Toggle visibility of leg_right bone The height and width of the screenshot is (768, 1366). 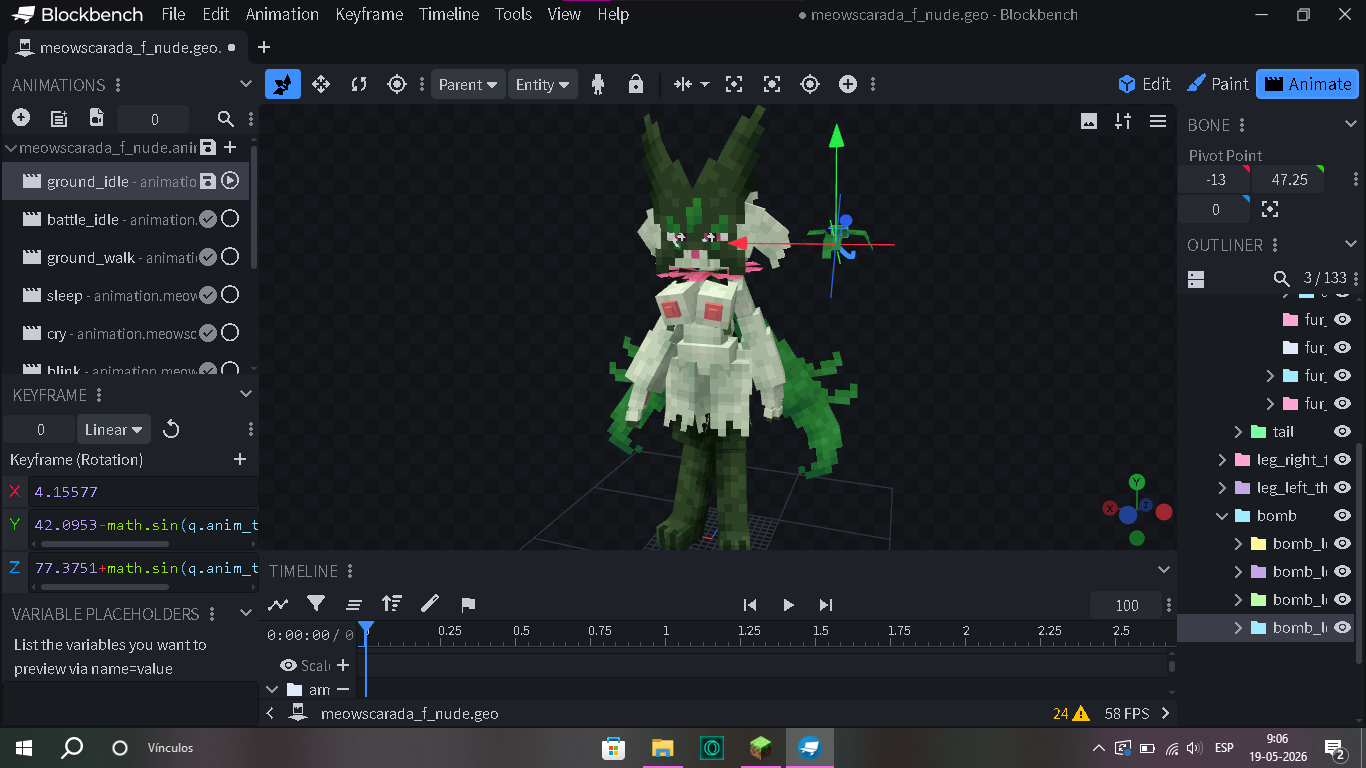(1343, 460)
